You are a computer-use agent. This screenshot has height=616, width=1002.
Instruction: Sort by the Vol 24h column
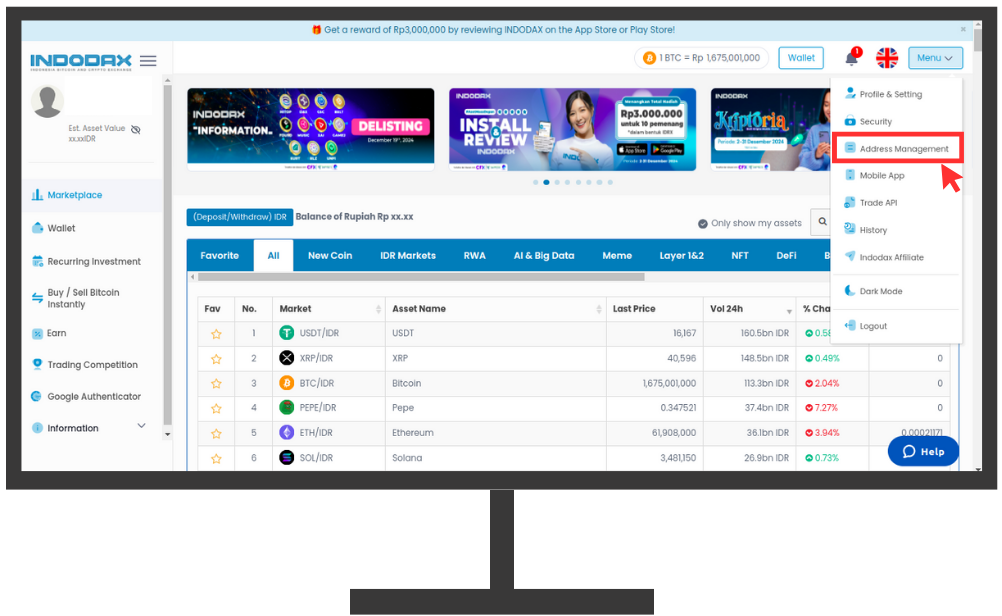[x=750, y=309]
